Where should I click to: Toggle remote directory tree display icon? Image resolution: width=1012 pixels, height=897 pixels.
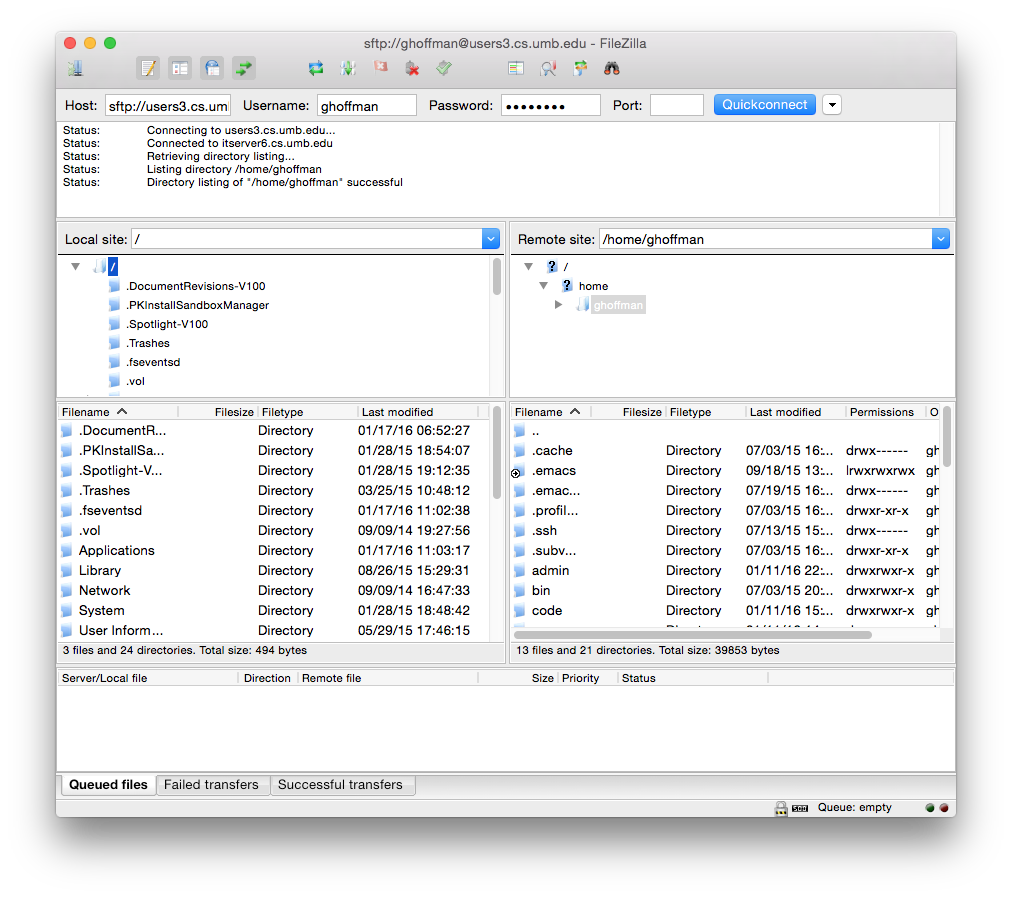click(x=212, y=68)
